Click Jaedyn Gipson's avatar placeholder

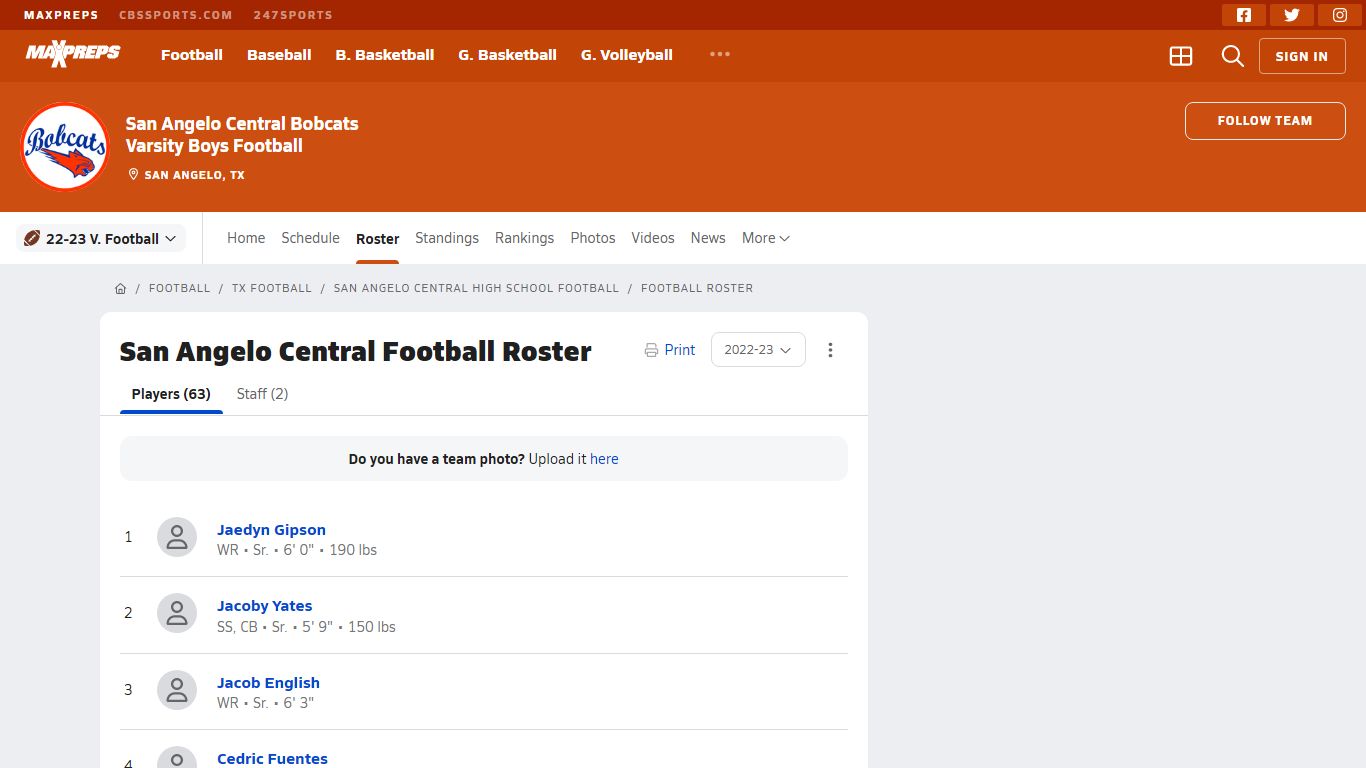click(177, 538)
